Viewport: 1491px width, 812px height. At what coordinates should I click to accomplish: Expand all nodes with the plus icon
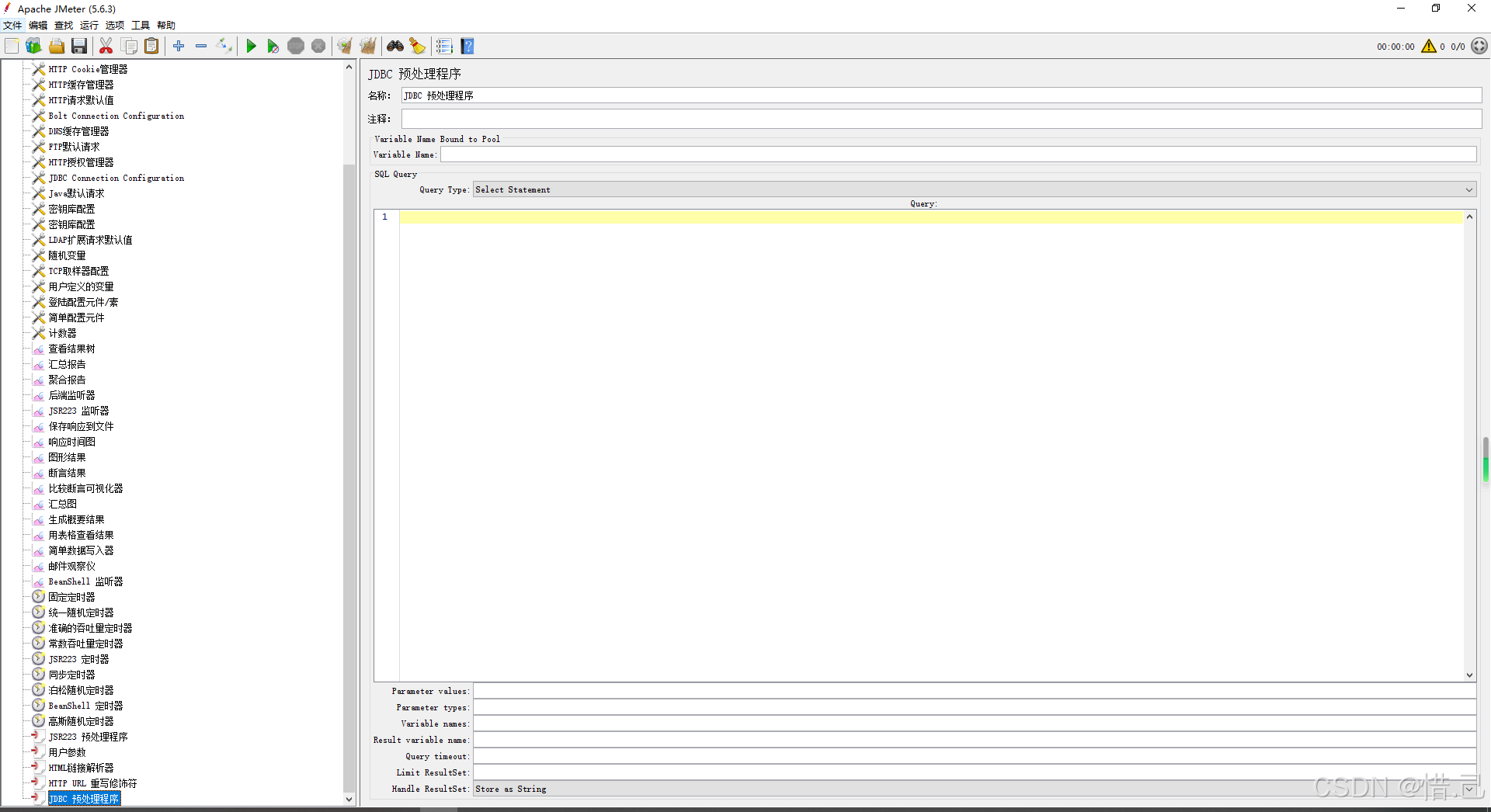point(179,47)
